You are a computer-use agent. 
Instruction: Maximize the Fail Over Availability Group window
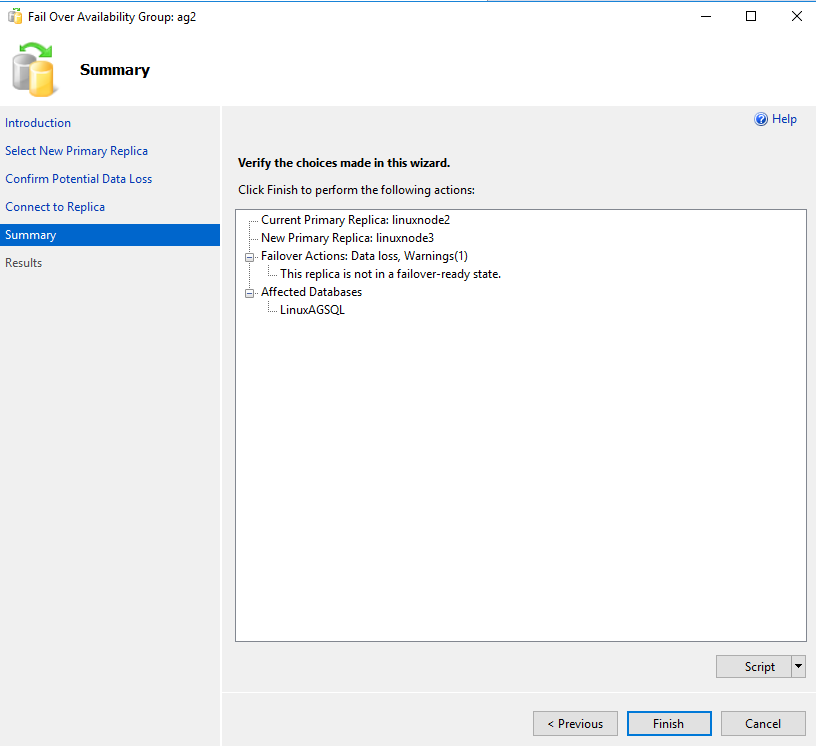[x=751, y=17]
